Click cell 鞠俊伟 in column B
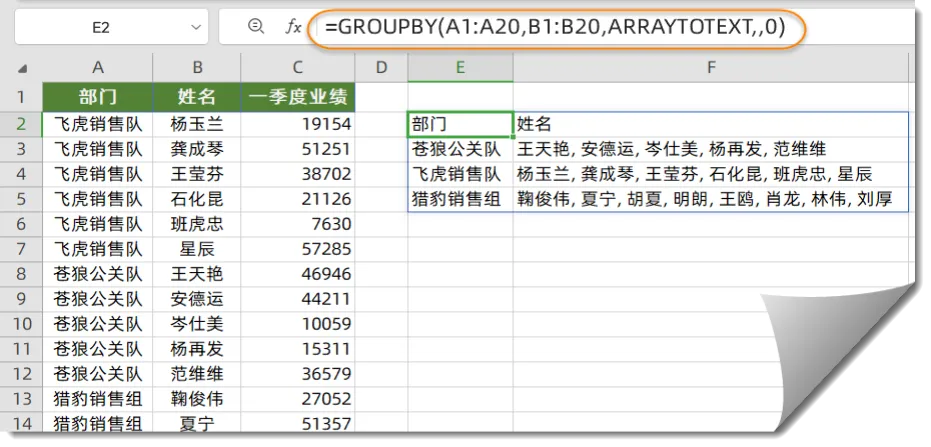Viewport: 931px width, 447px height. (x=197, y=398)
